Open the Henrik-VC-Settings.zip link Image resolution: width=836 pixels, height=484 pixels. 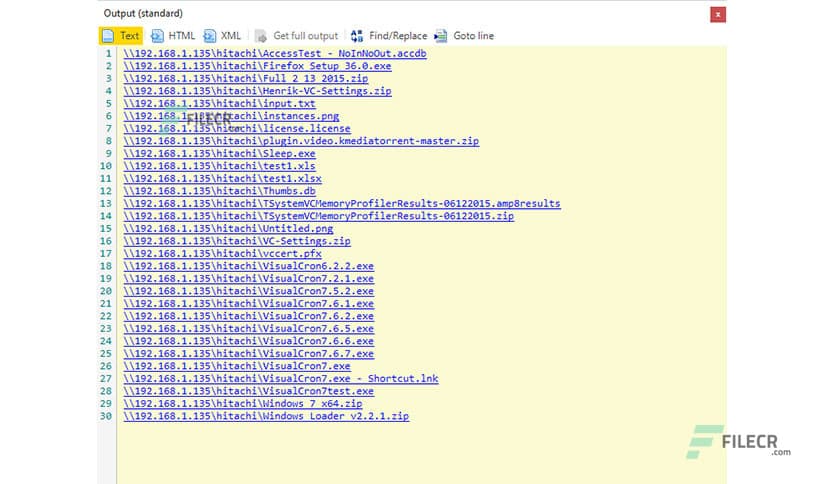click(258, 91)
